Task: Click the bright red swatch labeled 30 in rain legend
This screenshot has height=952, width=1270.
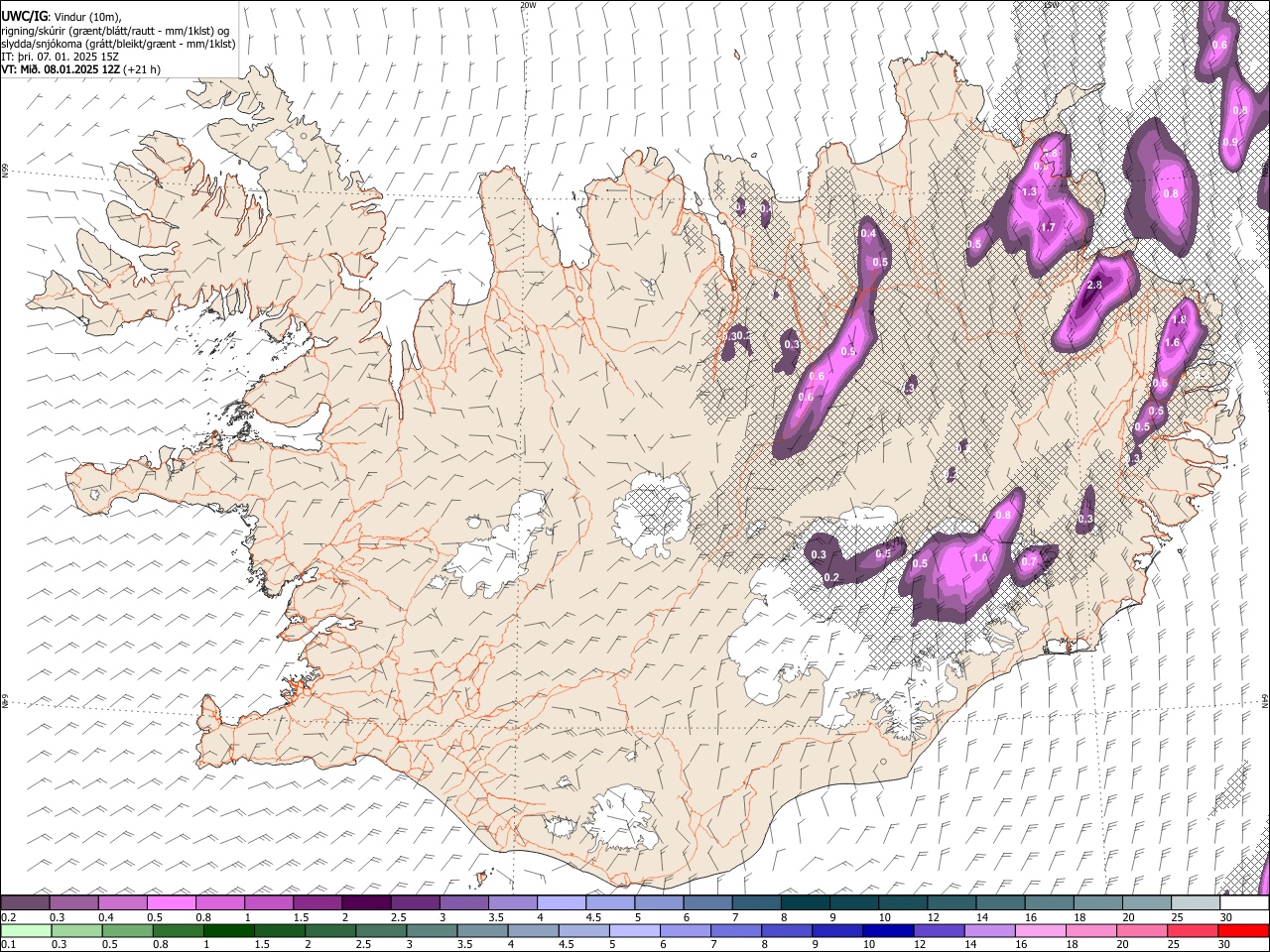Action: click(x=1243, y=931)
